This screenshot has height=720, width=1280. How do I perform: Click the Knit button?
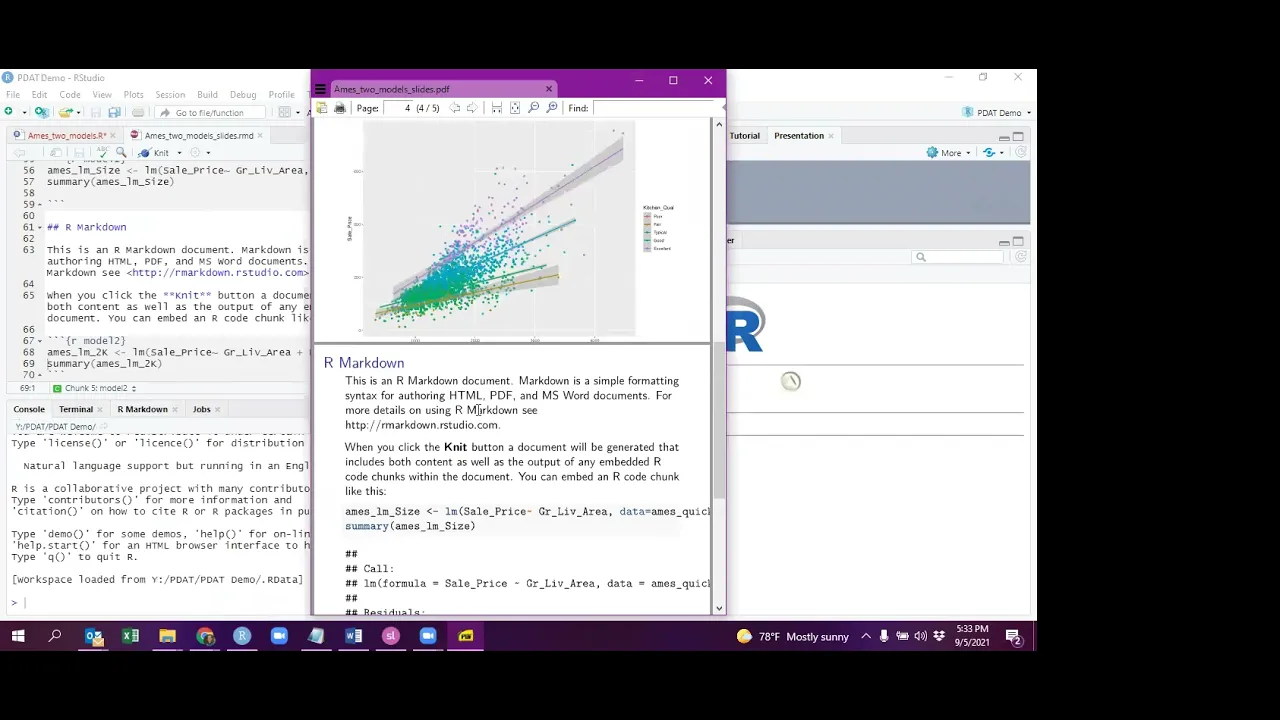(154, 153)
